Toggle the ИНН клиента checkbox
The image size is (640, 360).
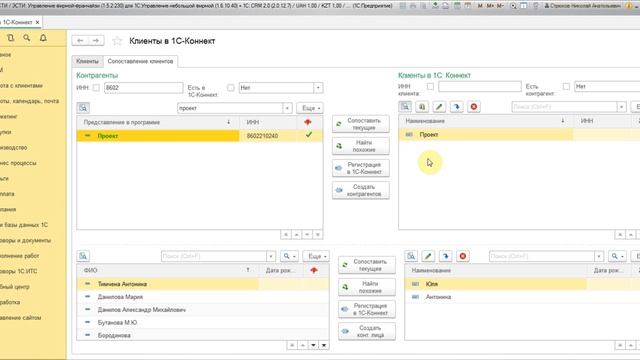pos(430,86)
